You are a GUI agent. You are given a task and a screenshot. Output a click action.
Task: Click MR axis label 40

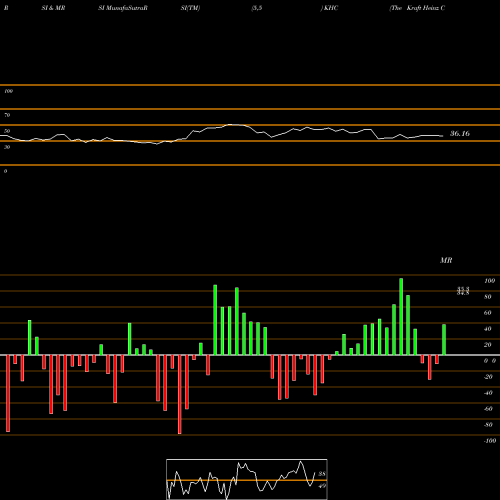point(488,329)
